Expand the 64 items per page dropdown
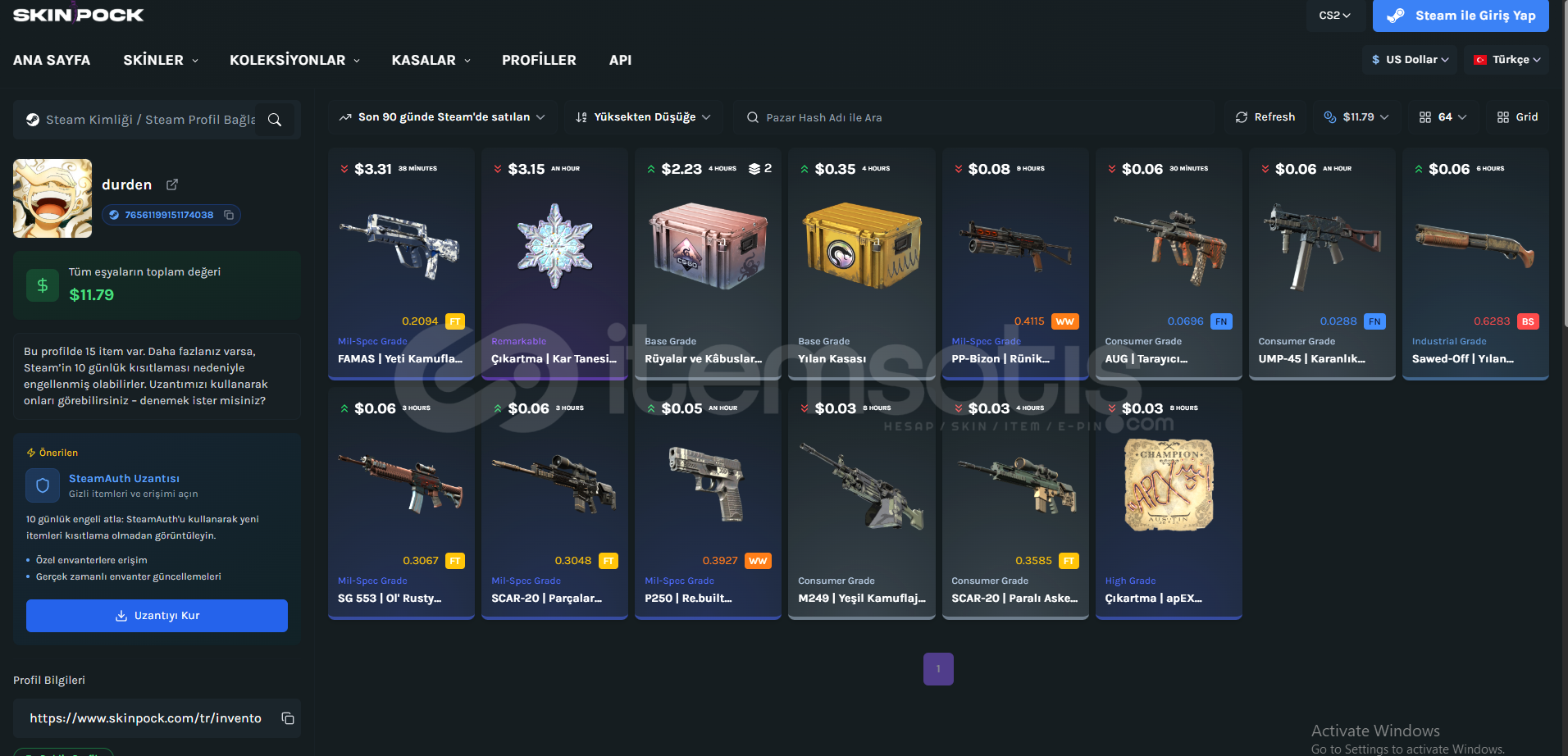This screenshot has height=756, width=1568. click(x=1443, y=117)
